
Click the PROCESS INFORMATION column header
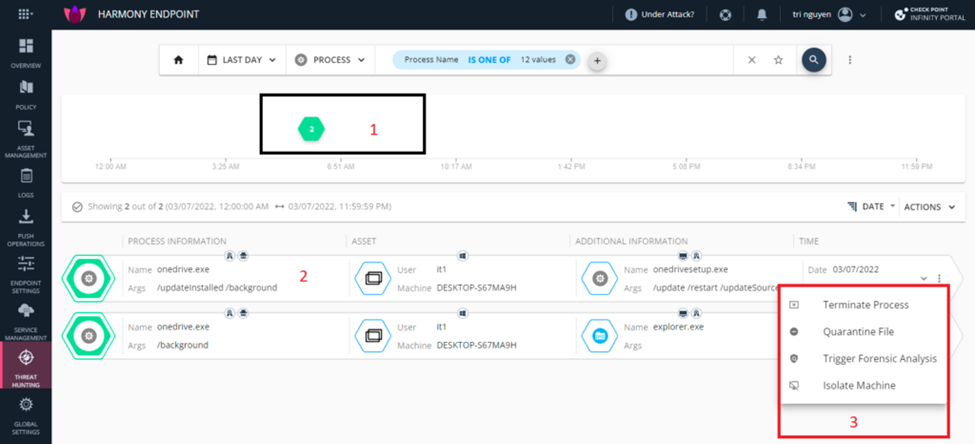click(x=177, y=241)
